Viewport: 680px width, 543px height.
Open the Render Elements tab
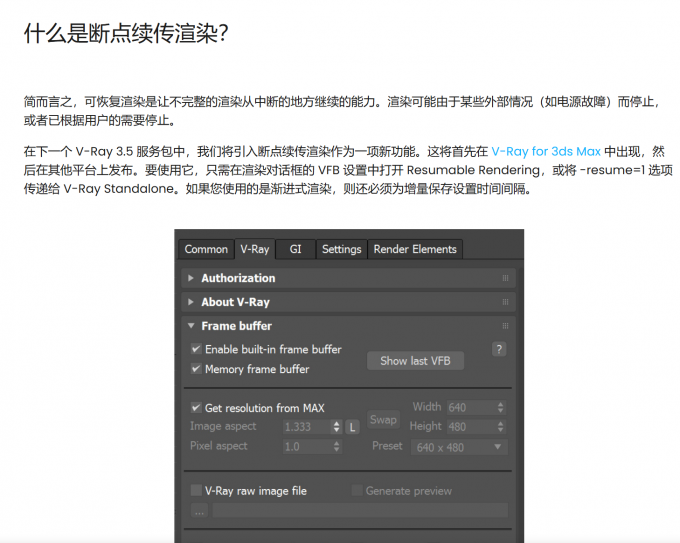(x=415, y=249)
